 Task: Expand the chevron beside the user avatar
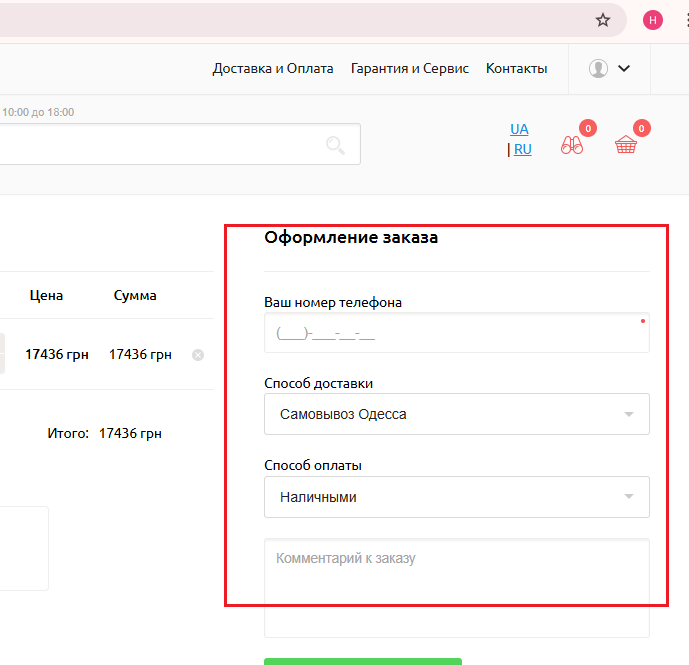tap(625, 69)
